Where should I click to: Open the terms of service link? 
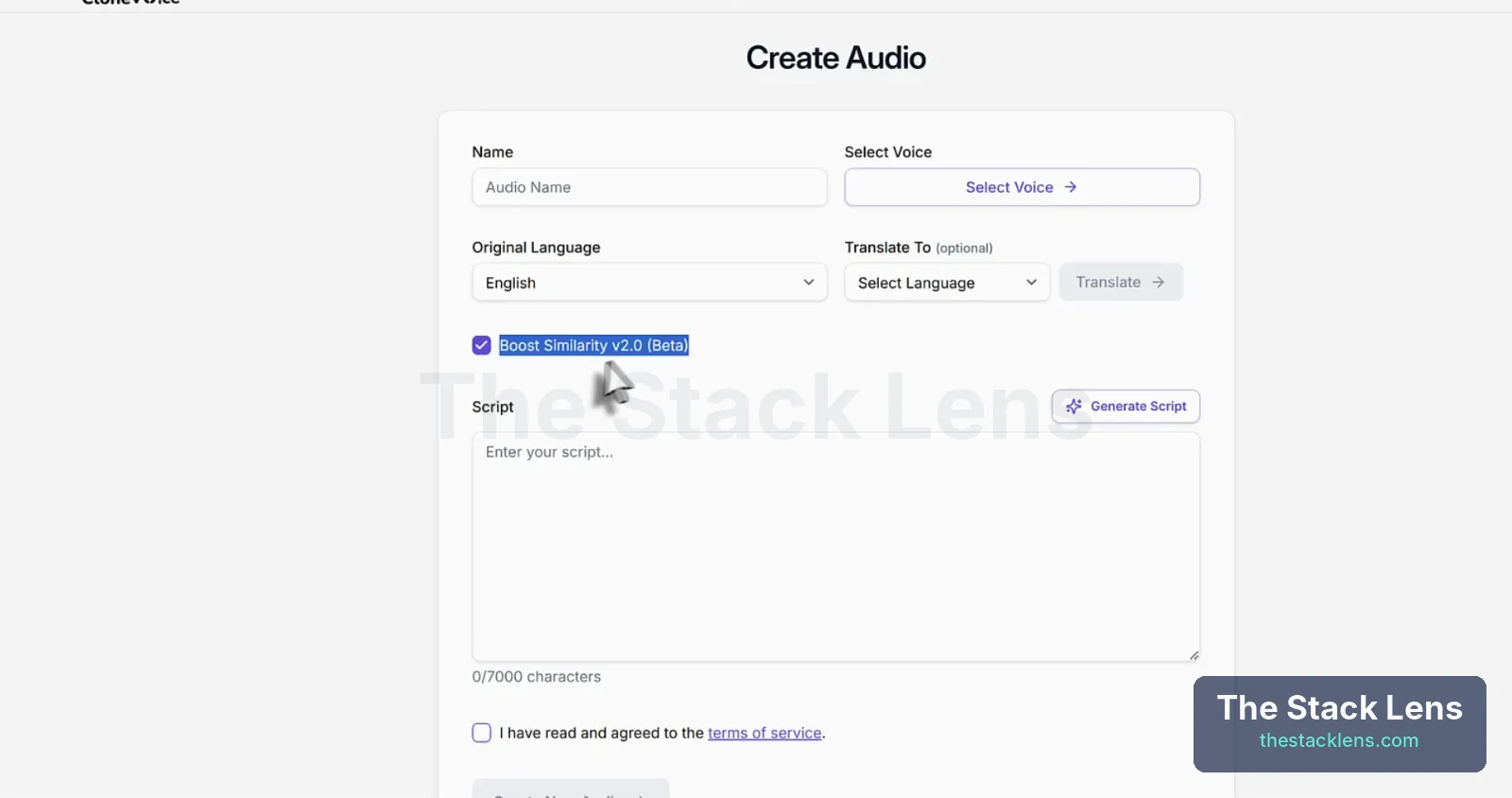[765, 733]
